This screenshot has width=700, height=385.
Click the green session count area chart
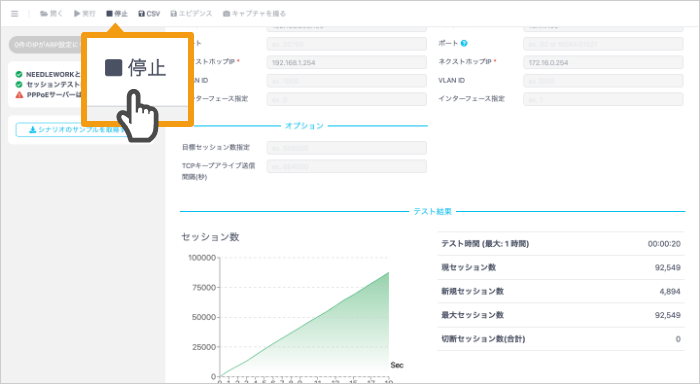(x=304, y=324)
